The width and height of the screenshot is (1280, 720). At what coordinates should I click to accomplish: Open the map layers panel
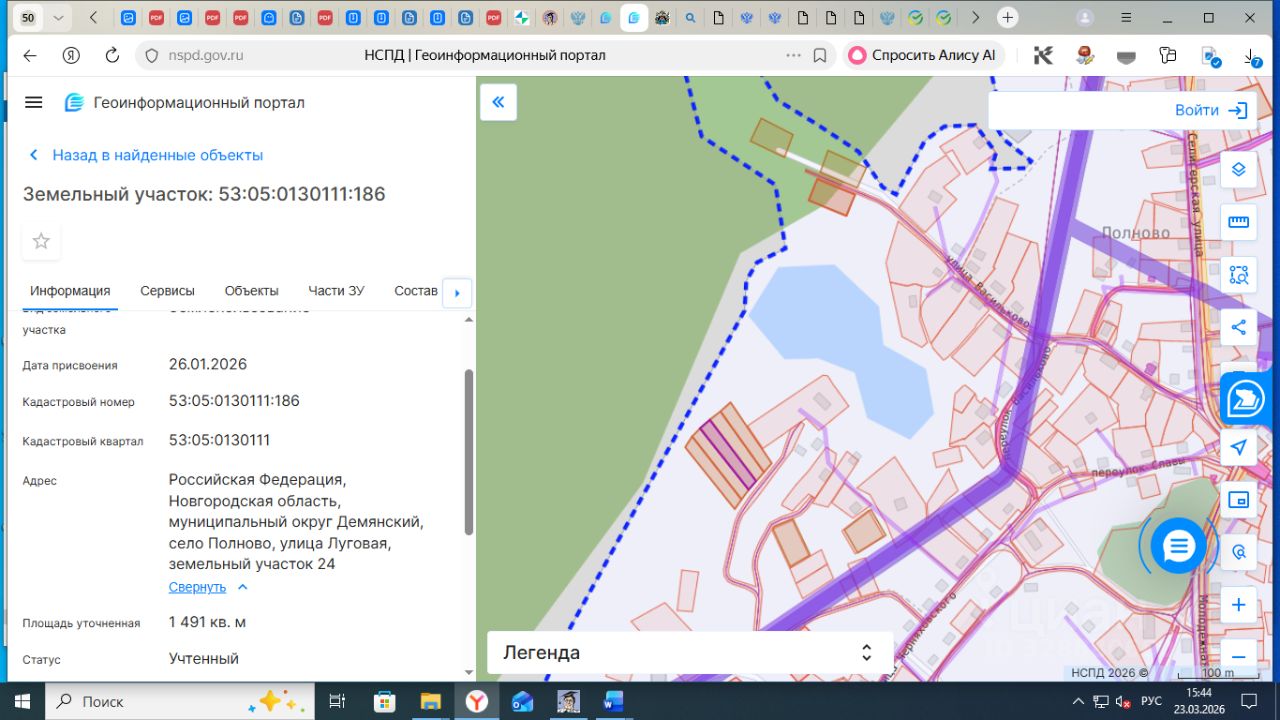point(1238,169)
